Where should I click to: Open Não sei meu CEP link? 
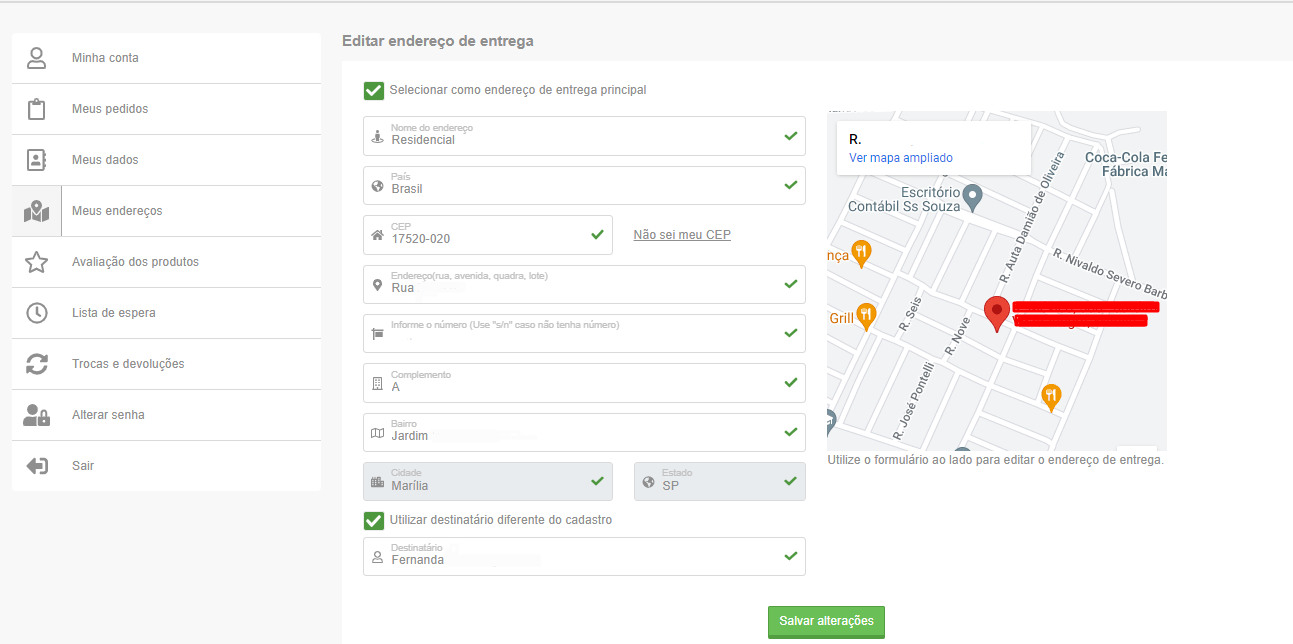tap(682, 235)
